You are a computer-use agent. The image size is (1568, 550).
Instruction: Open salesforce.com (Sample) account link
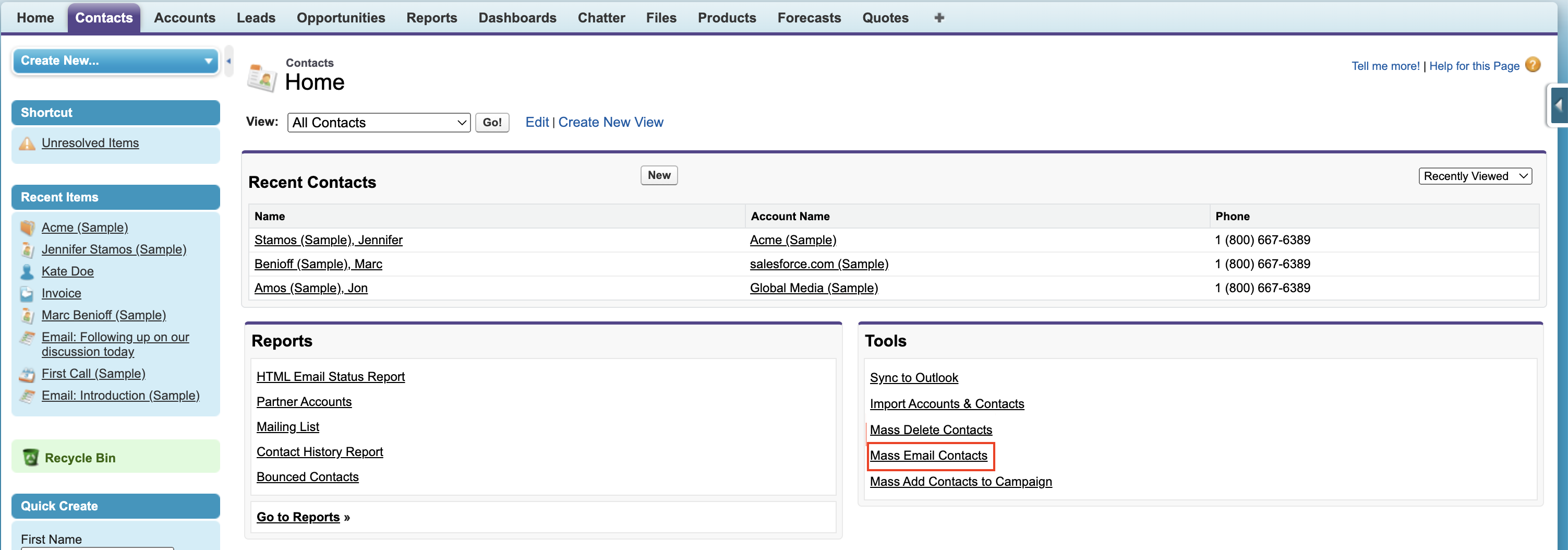pyautogui.click(x=819, y=265)
